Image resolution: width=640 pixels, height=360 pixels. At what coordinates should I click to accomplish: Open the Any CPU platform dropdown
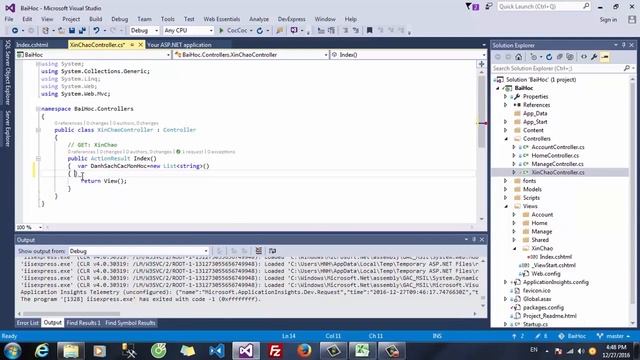point(188,31)
